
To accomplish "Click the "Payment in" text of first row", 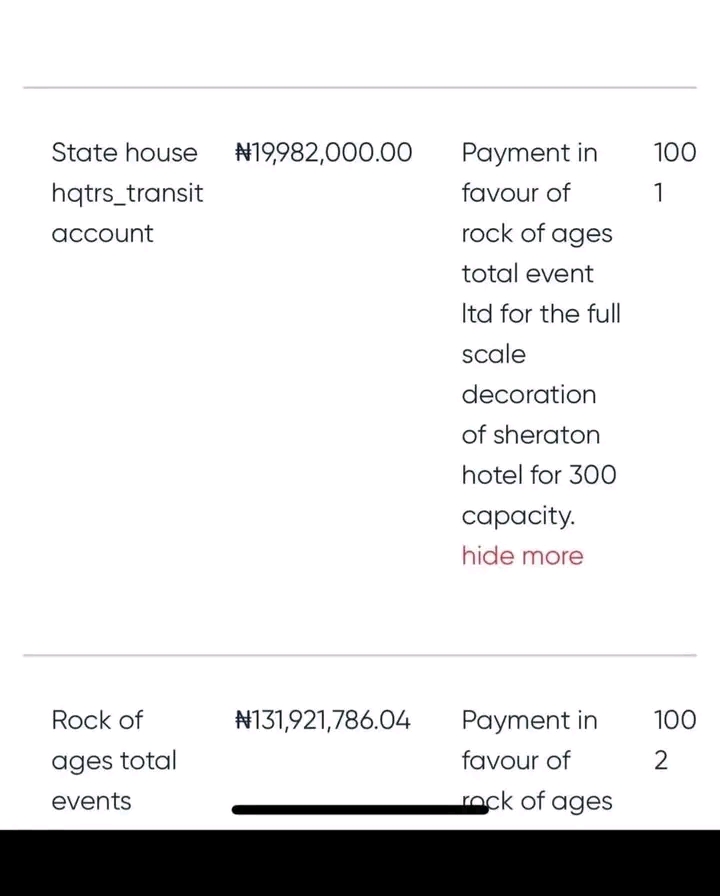I will pos(529,153).
